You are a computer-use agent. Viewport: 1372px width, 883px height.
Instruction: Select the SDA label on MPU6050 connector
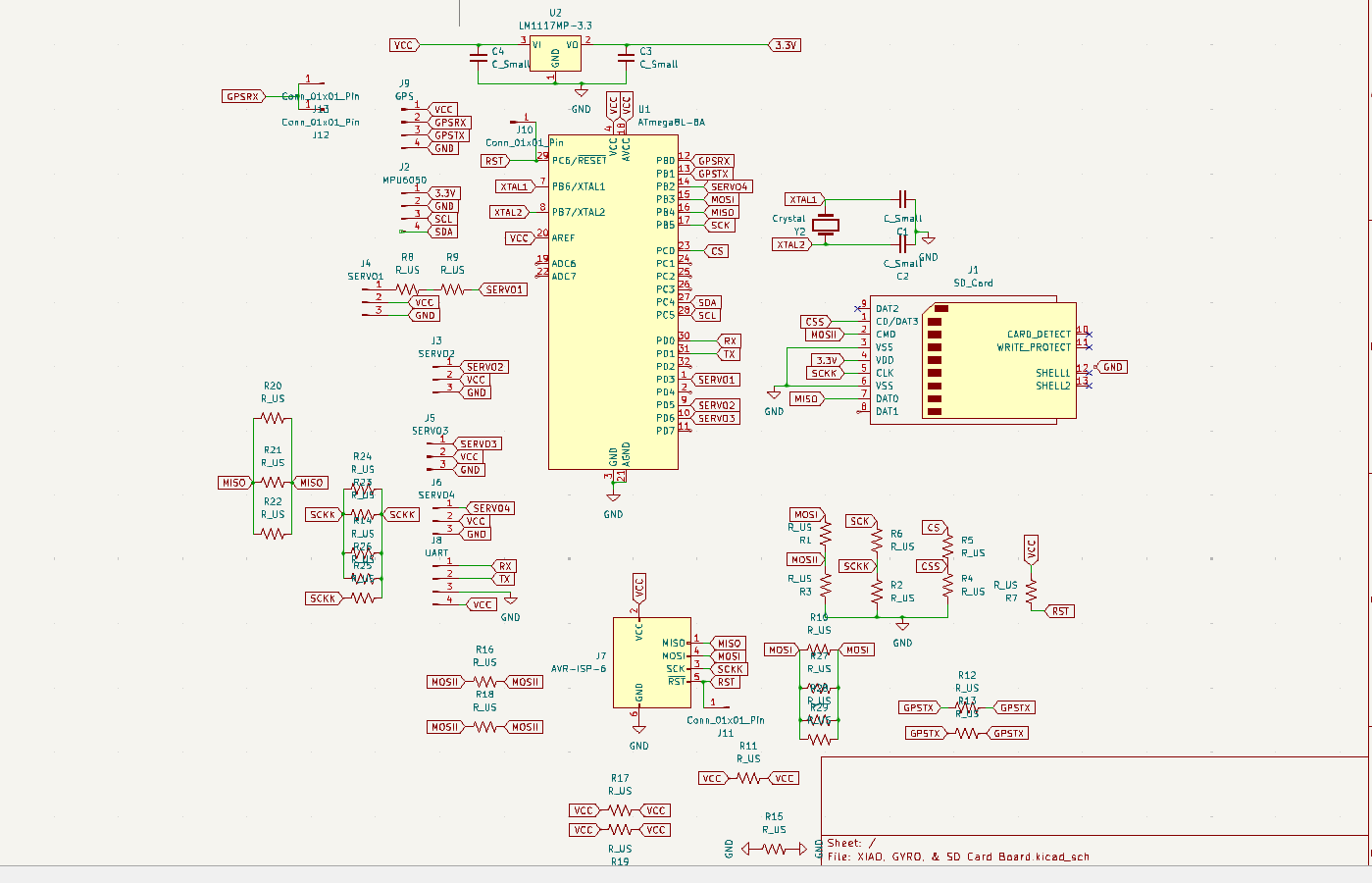pos(443,232)
